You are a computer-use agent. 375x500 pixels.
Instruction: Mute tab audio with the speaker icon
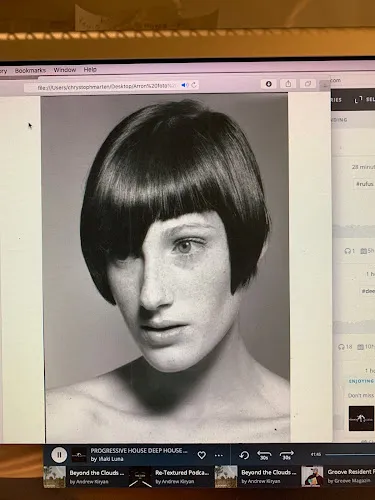click(x=184, y=85)
